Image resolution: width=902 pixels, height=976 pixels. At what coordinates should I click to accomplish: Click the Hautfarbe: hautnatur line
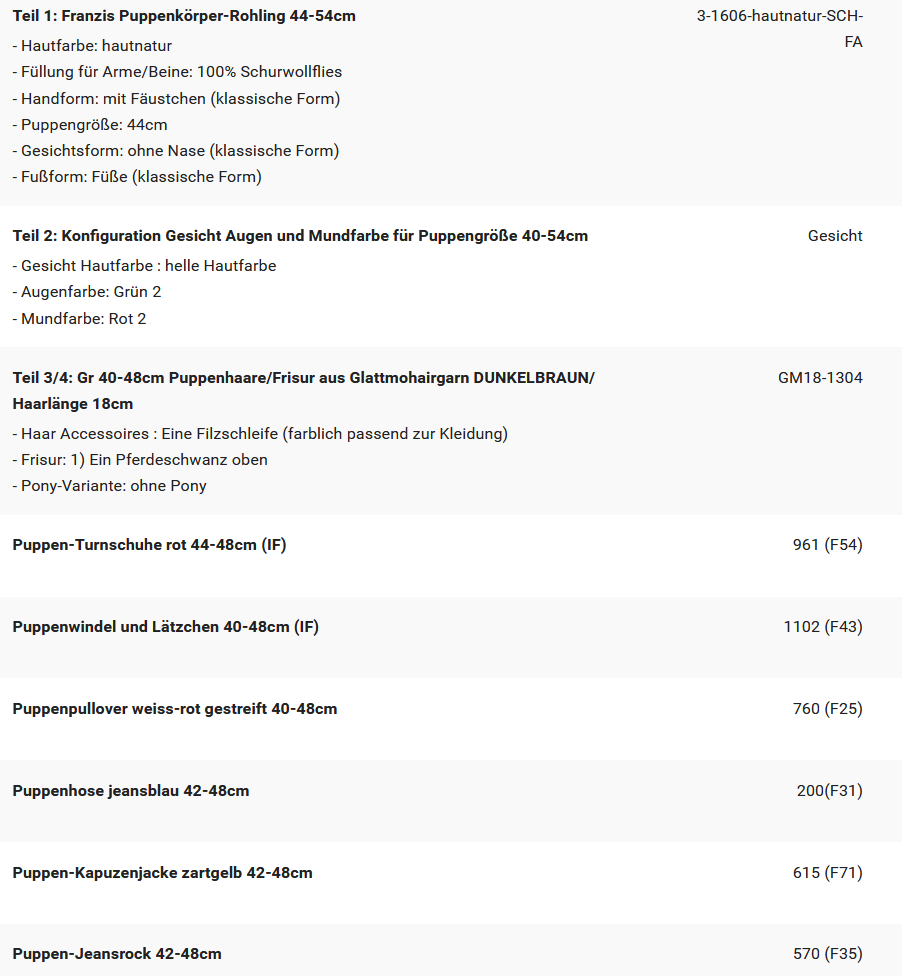pyautogui.click(x=92, y=46)
